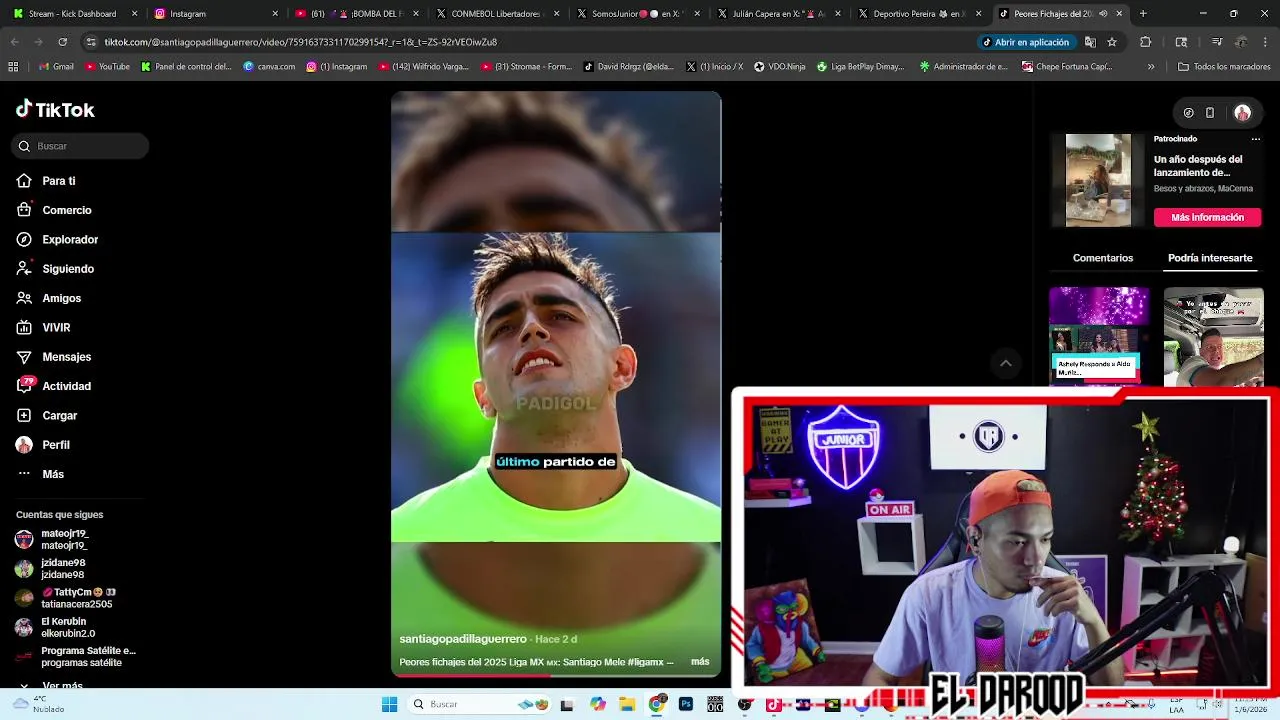The image size is (1280, 720).
Task: Open the Google Lens search icon
Action: pyautogui.click(x=1181, y=42)
